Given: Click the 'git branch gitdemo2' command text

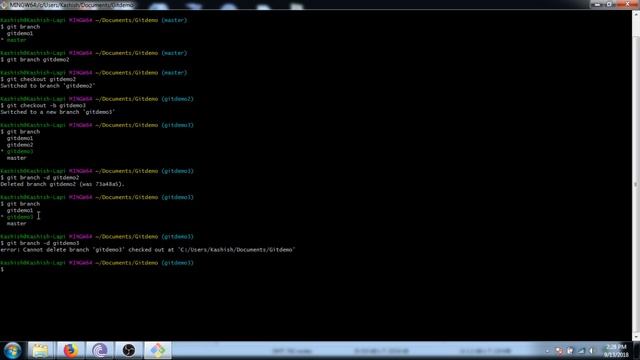Looking at the screenshot, I should tap(38, 60).
